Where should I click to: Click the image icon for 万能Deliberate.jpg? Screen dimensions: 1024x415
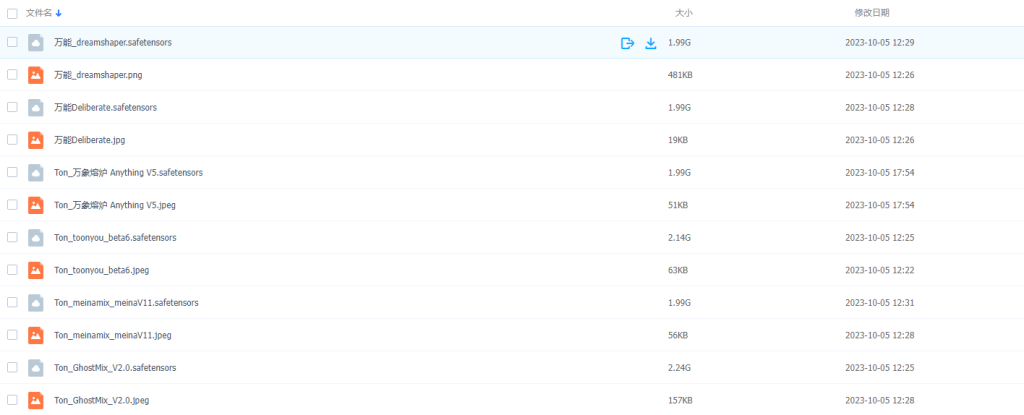36,140
